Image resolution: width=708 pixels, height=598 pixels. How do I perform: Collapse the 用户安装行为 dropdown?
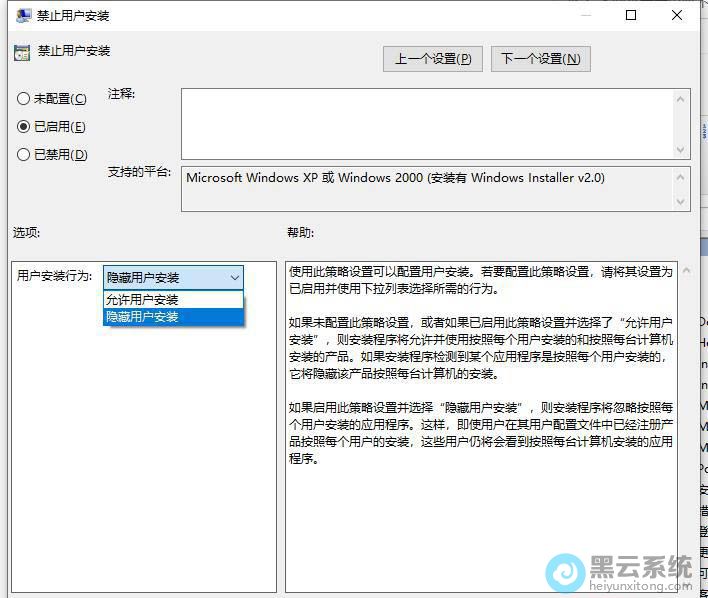pos(234,278)
